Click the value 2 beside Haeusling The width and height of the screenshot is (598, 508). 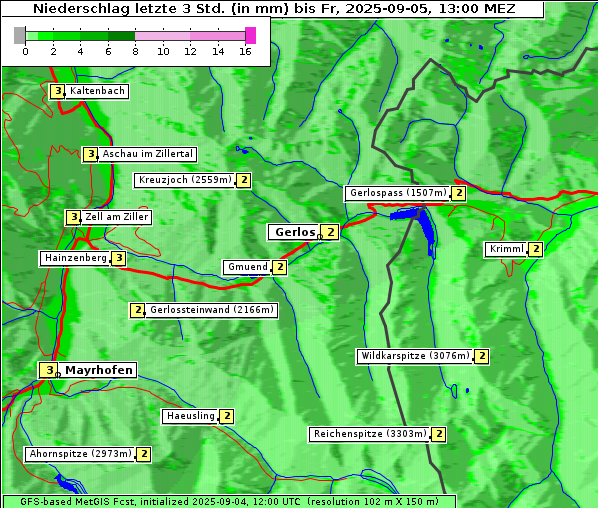pos(227,416)
